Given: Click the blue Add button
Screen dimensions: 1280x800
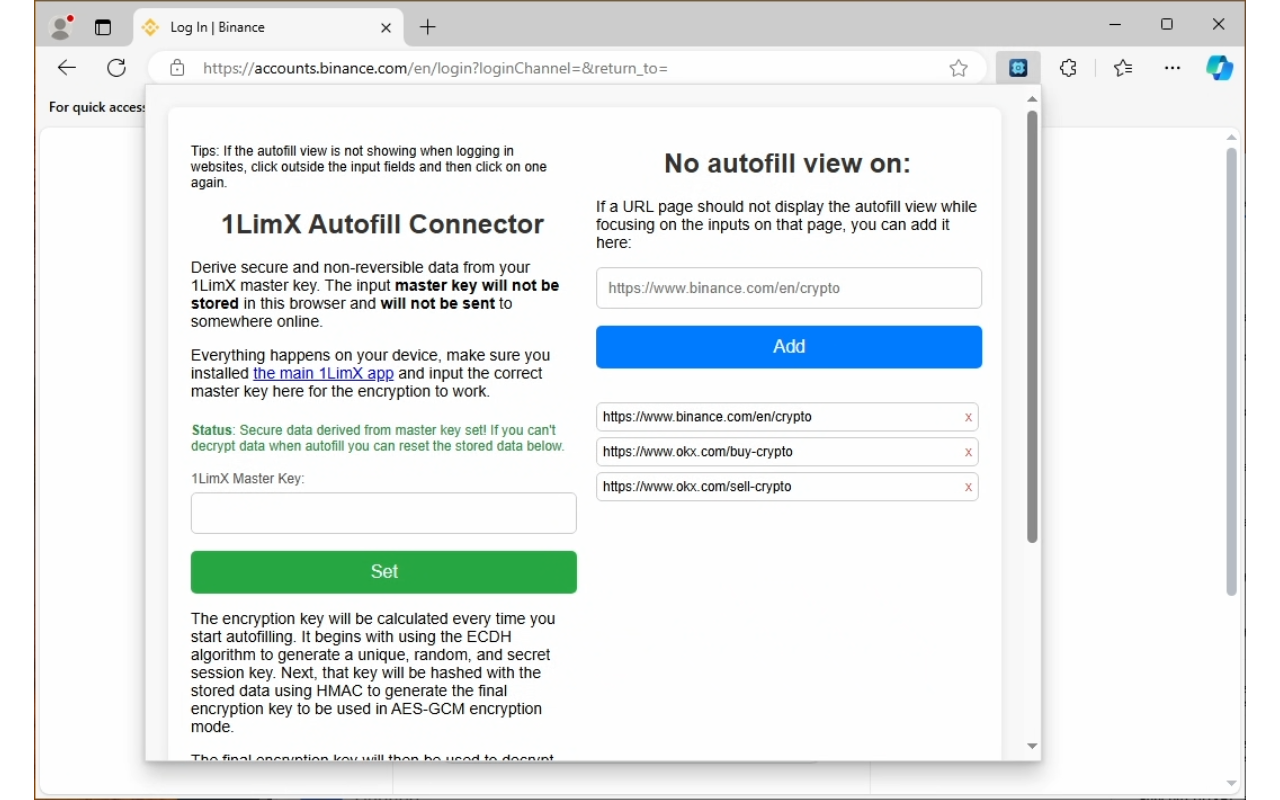Looking at the screenshot, I should [789, 347].
